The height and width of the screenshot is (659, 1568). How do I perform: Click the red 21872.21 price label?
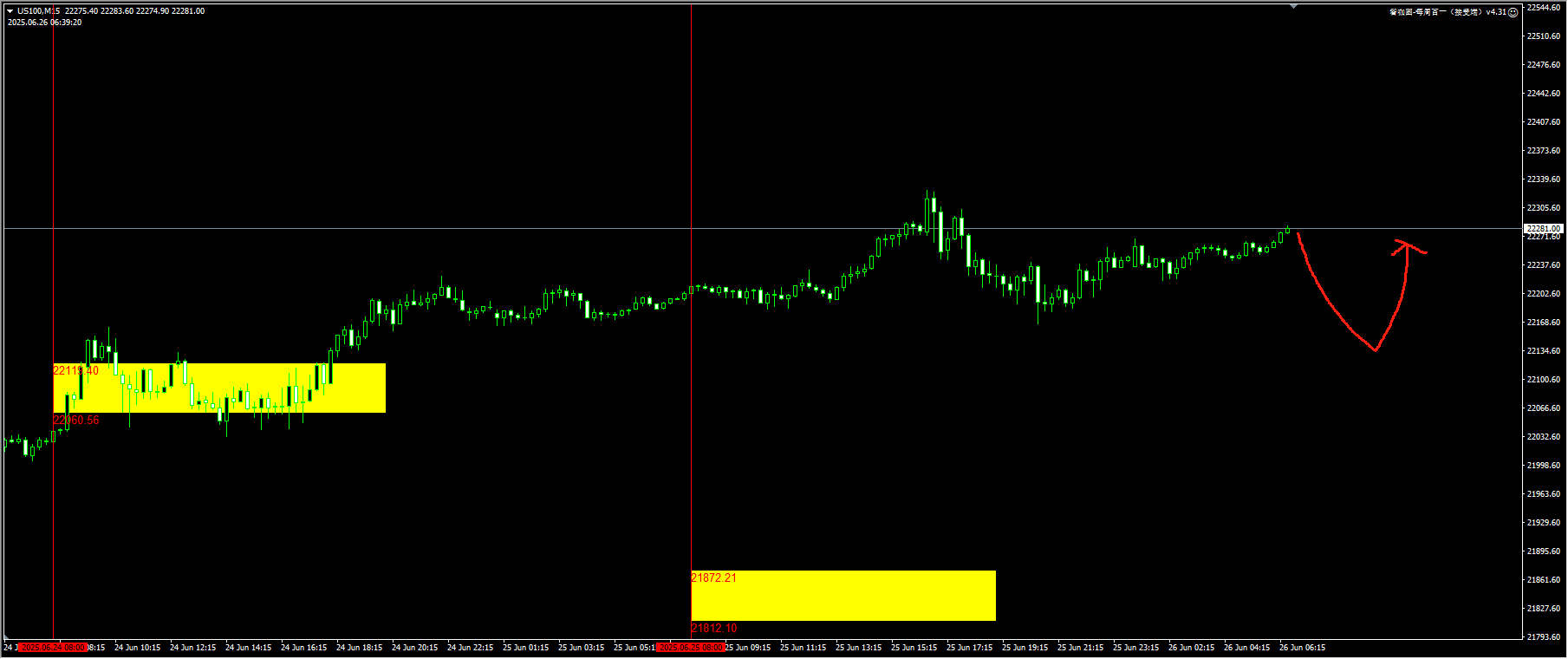coord(713,577)
